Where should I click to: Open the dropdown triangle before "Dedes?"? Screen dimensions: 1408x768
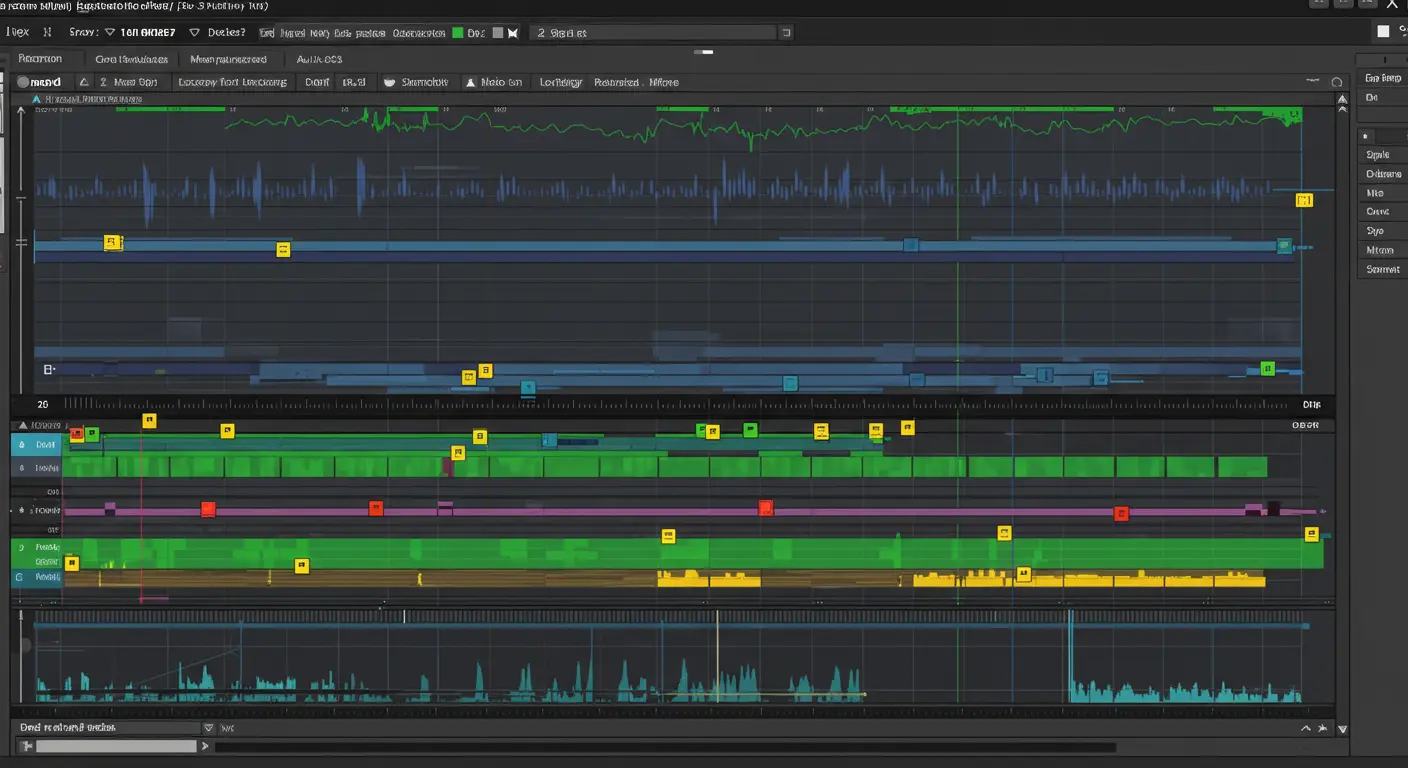[195, 32]
